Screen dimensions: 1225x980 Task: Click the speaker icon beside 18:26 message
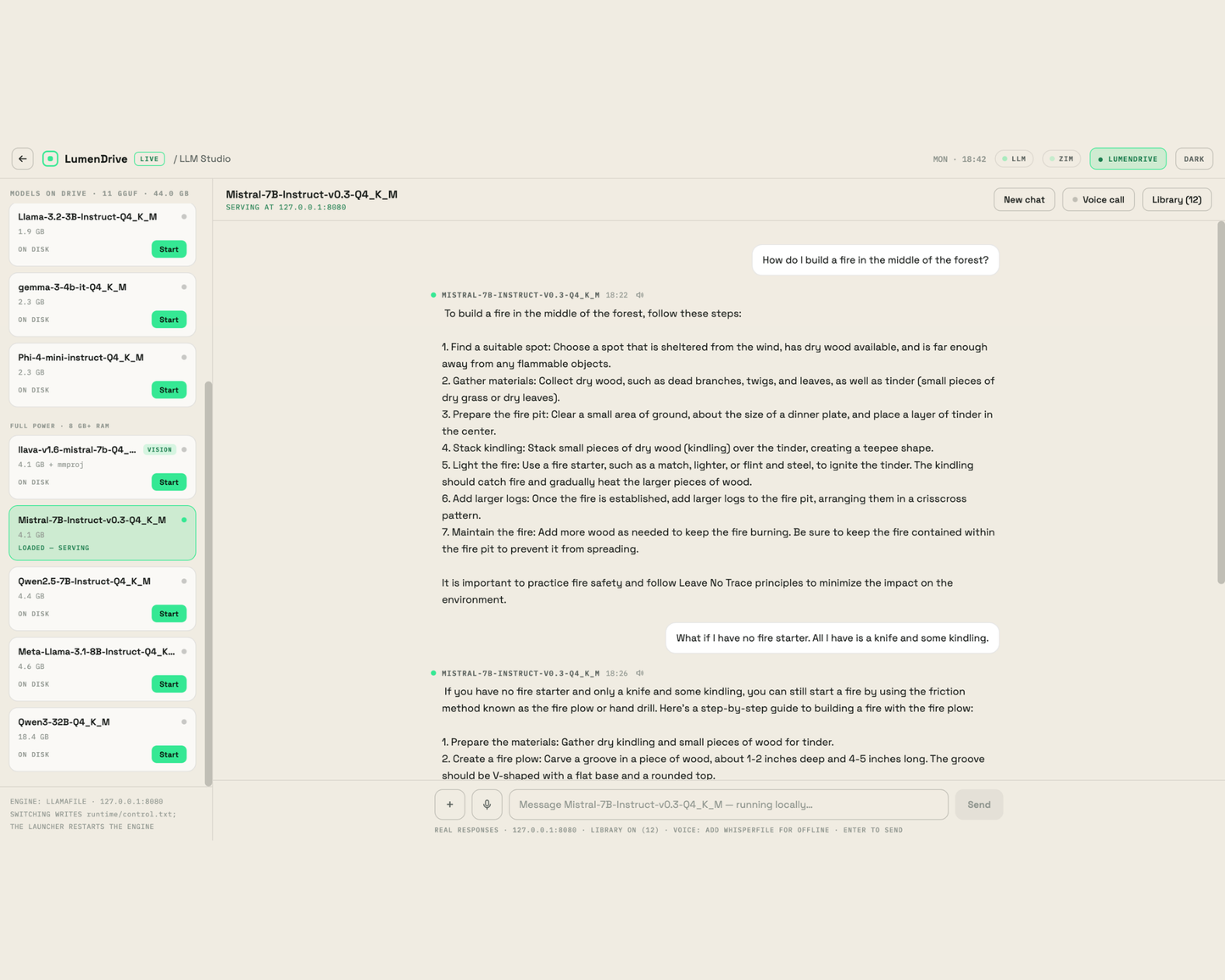tap(640, 673)
